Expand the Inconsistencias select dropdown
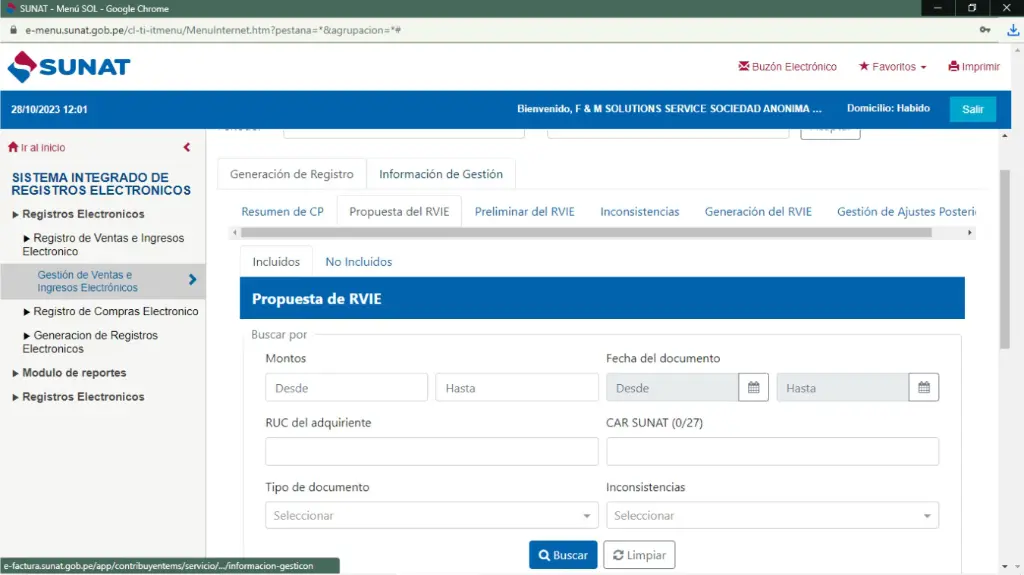This screenshot has height=575, width=1024. (772, 516)
